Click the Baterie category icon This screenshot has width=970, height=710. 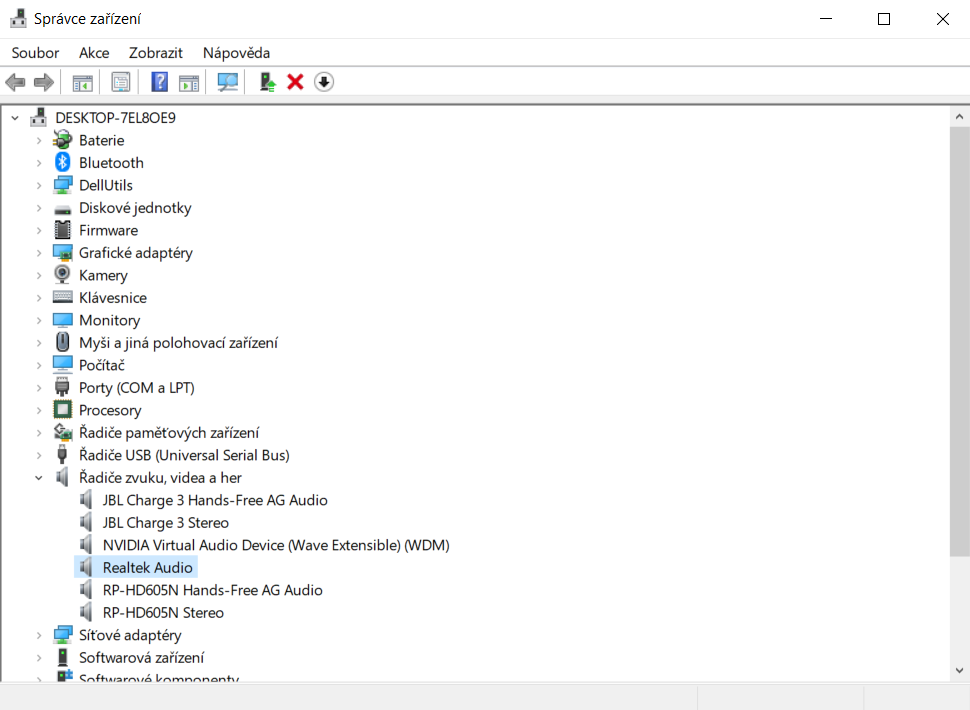[62, 140]
